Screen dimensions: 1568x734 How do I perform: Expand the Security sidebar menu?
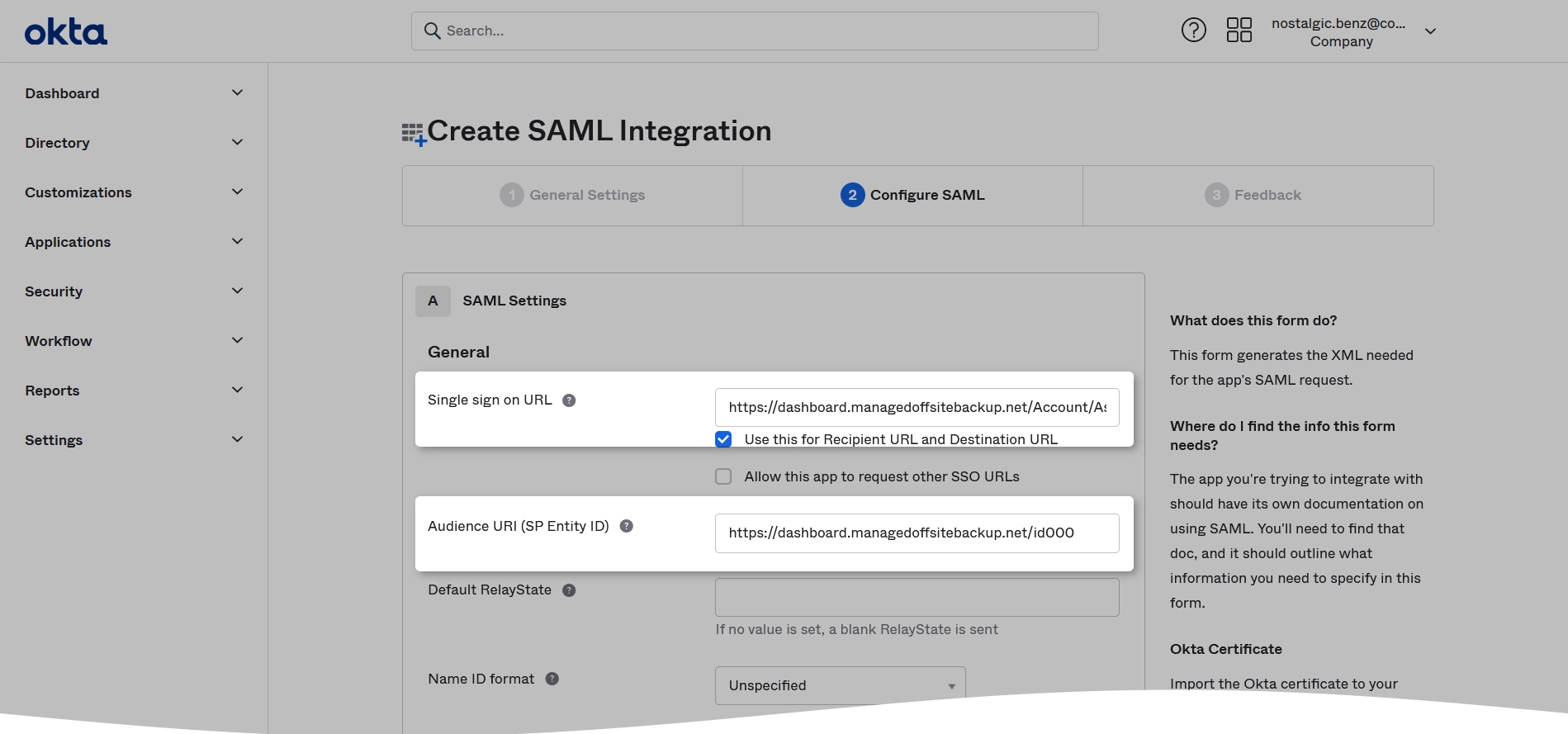pos(237,291)
